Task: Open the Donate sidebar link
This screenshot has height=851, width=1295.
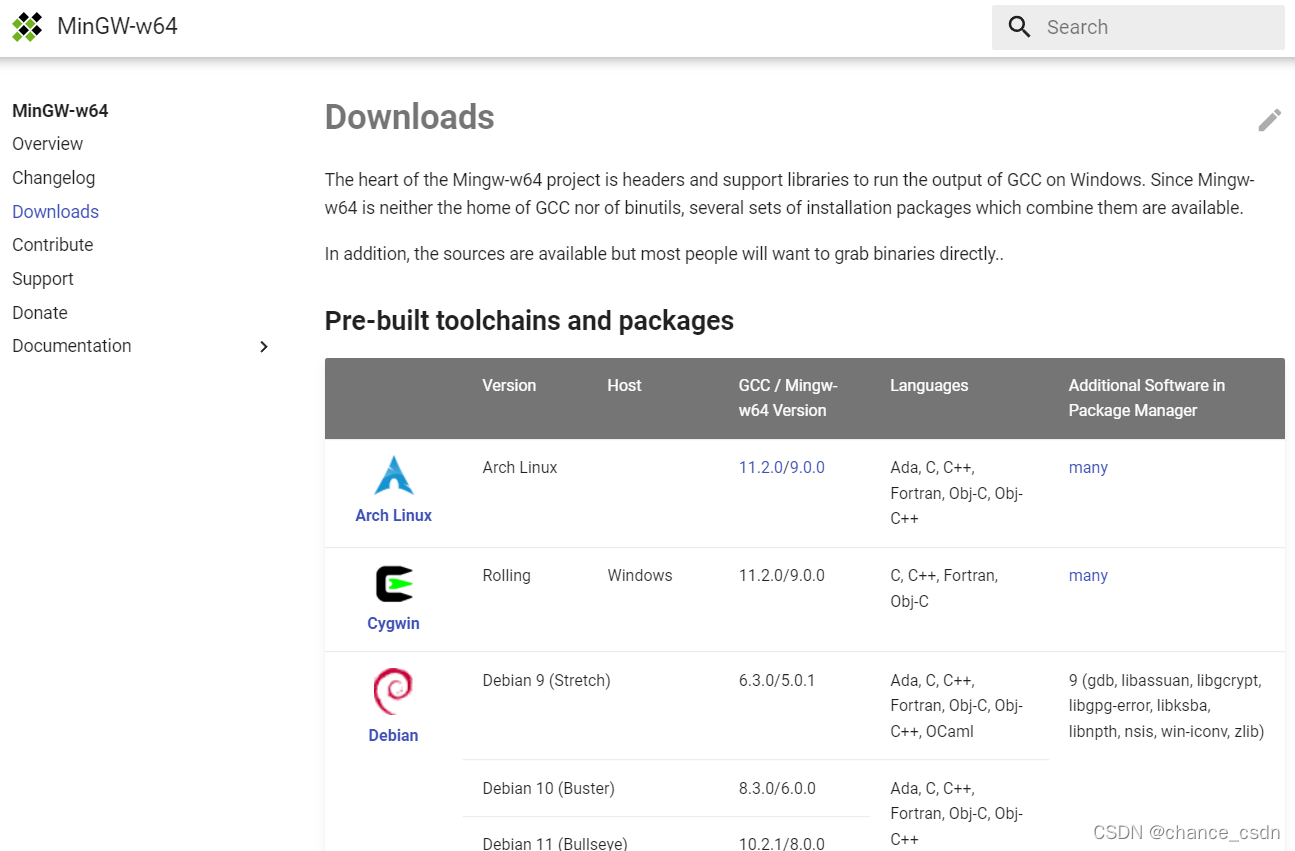Action: (40, 313)
